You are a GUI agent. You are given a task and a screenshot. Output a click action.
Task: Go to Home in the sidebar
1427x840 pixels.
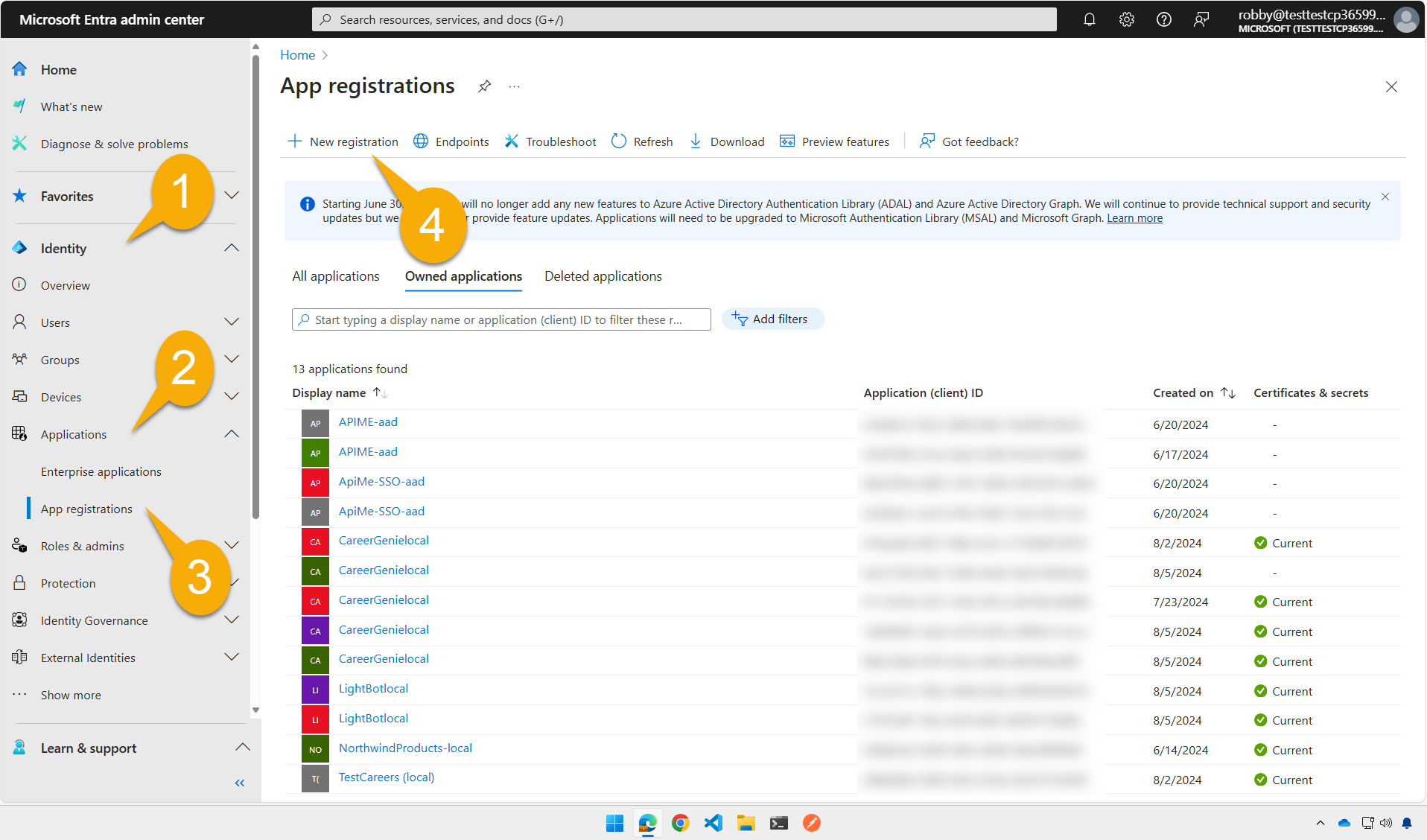coord(58,69)
